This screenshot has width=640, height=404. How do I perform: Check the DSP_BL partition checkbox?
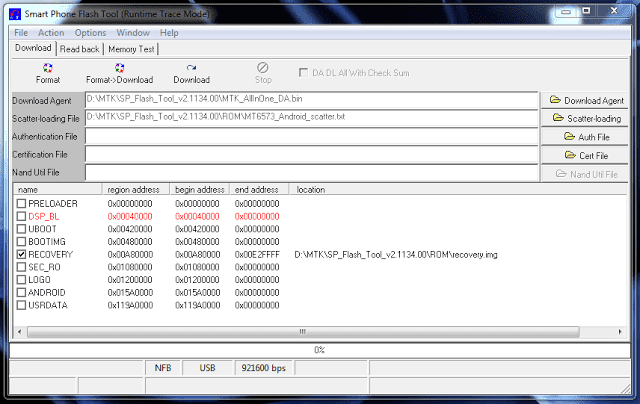pos(22,216)
